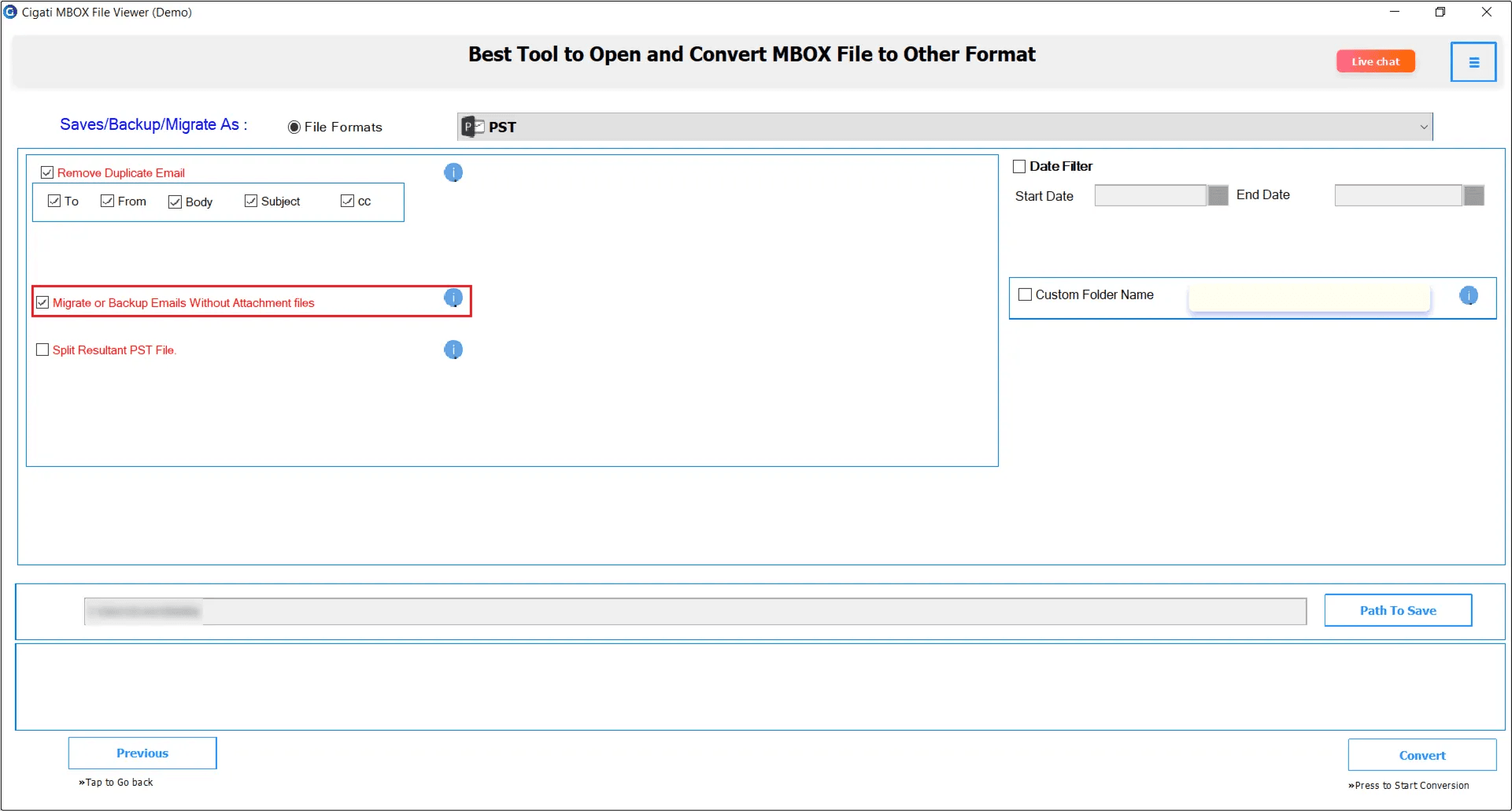Enable the Date Filter checkbox

(1019, 166)
